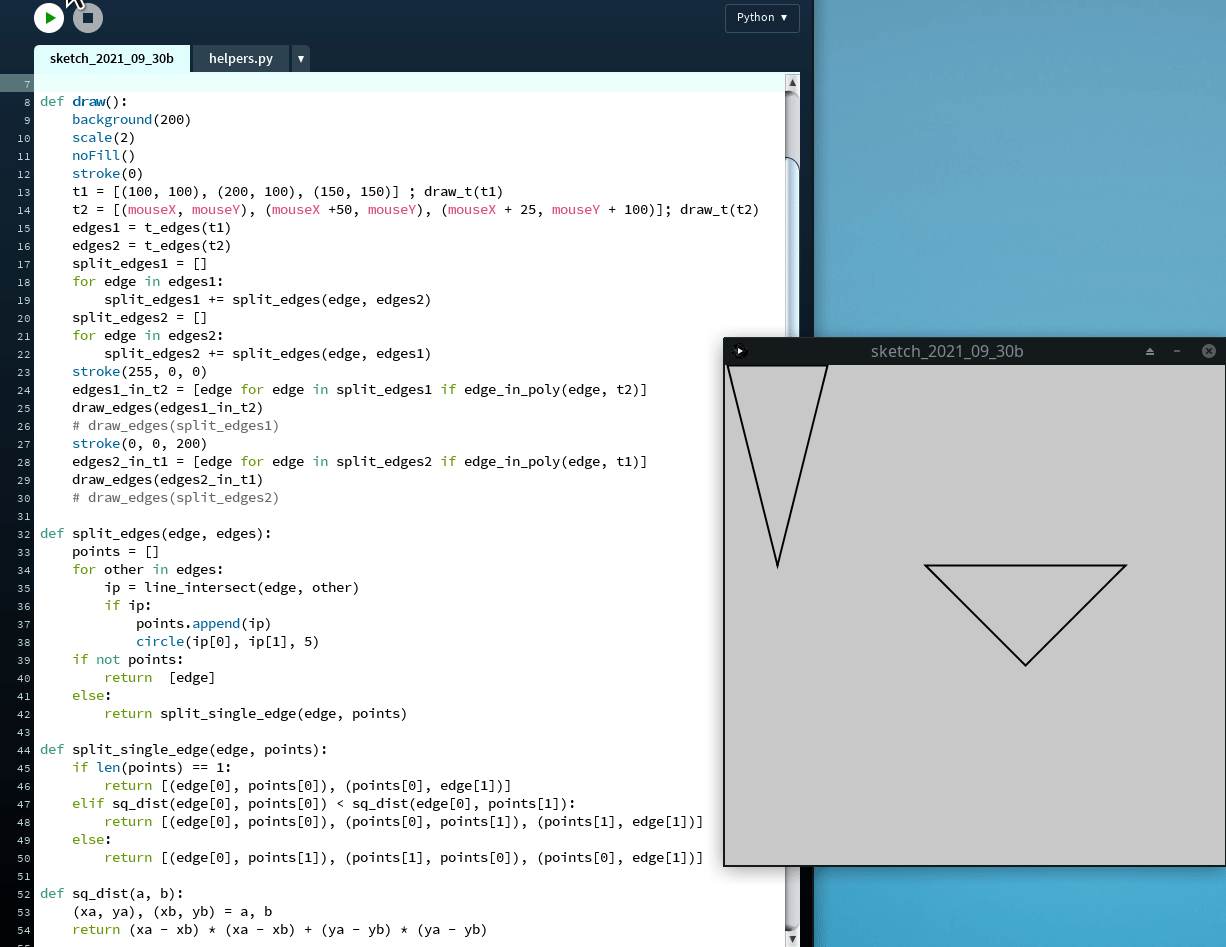The height and width of the screenshot is (947, 1226).
Task: Close the sketch_2021_09_30b output window
Action: pos(1208,351)
